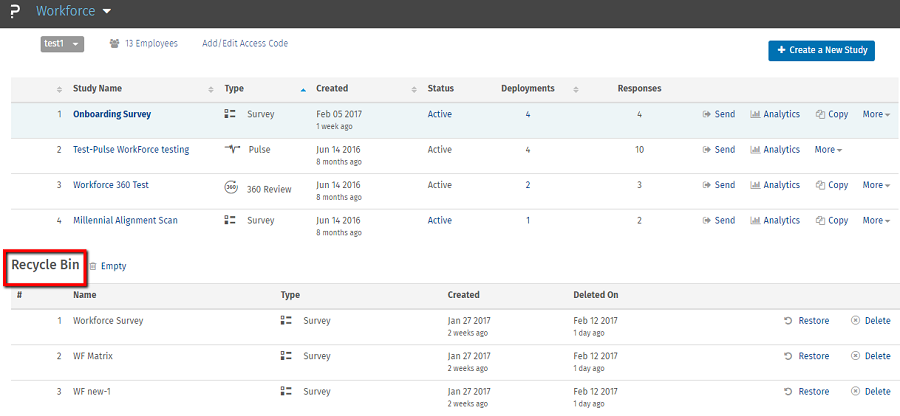Click the 13 Employees people icon

[115, 44]
